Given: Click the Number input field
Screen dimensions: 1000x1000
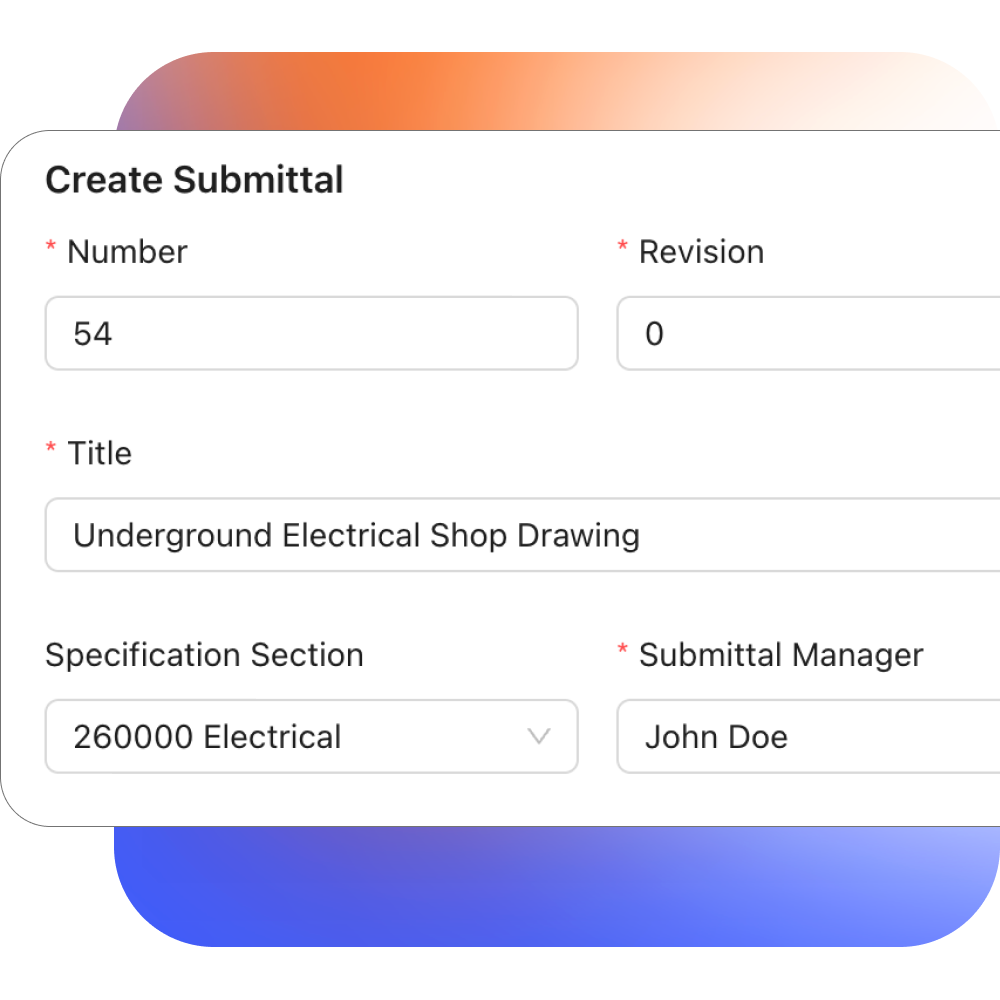Looking at the screenshot, I should click(x=311, y=334).
